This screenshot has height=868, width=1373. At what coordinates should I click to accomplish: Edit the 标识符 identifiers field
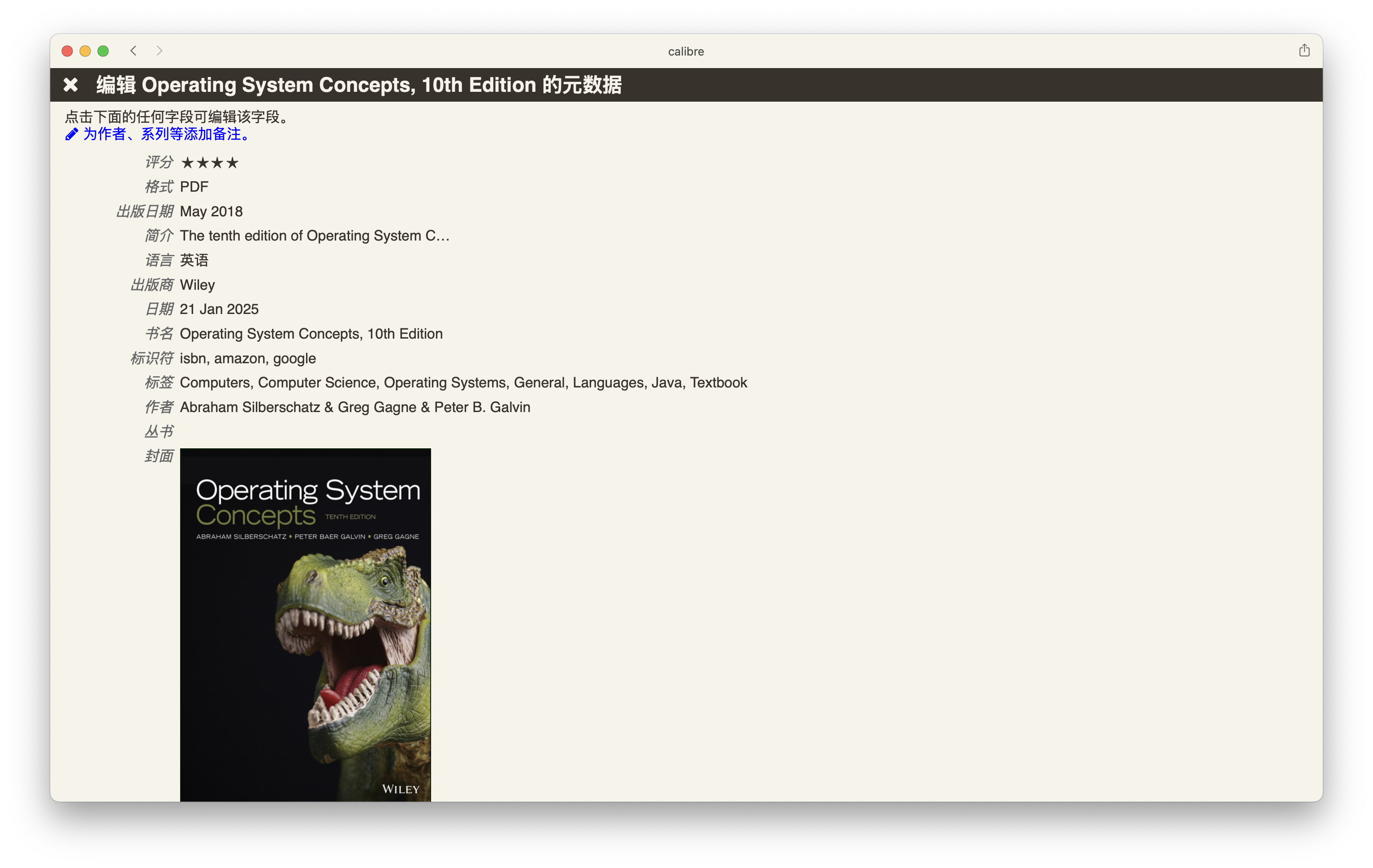point(248,358)
